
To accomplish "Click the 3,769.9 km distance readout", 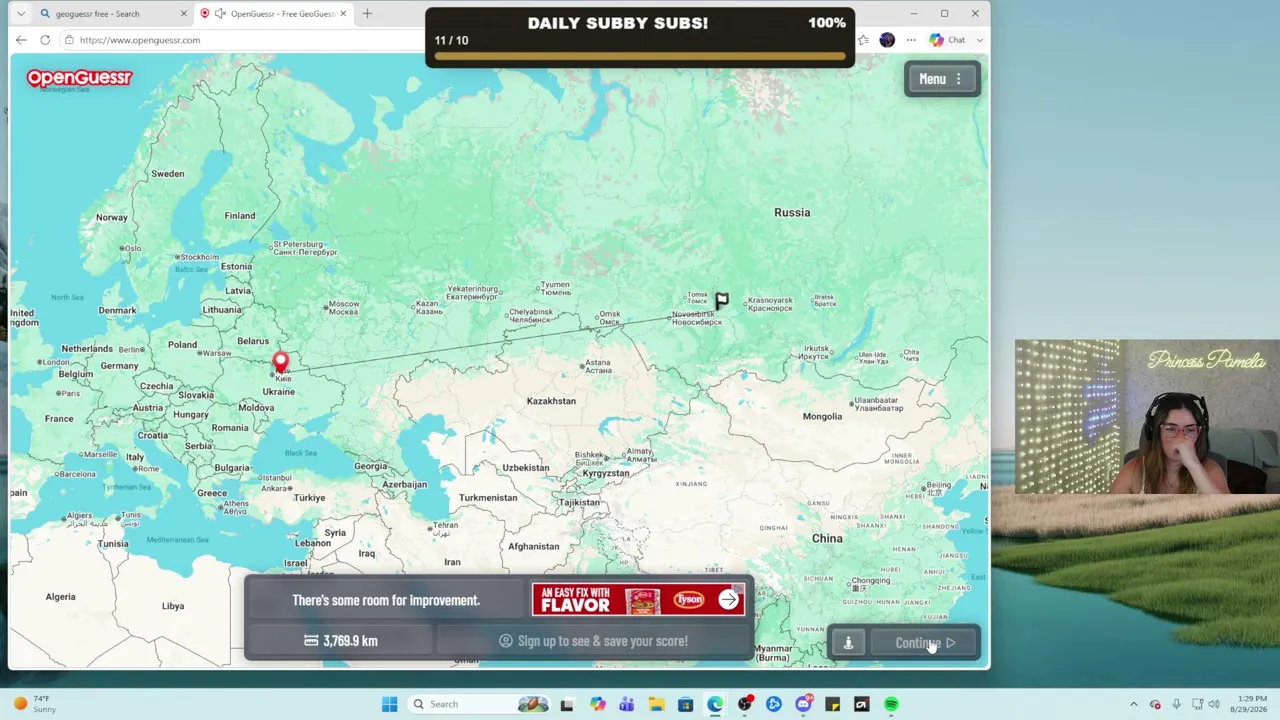I will click(341, 641).
